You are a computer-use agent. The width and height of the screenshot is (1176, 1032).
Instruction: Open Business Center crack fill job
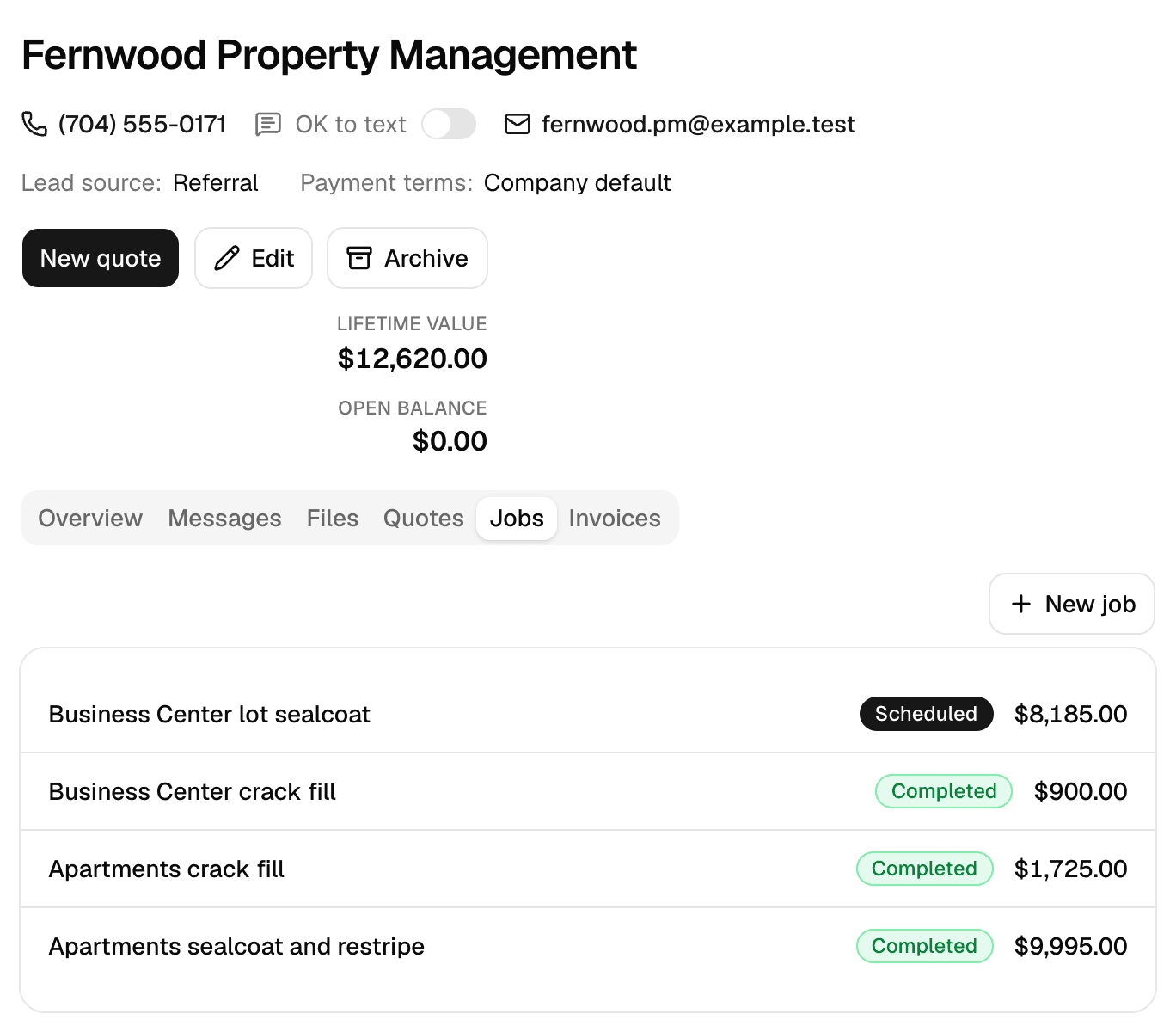(588, 791)
